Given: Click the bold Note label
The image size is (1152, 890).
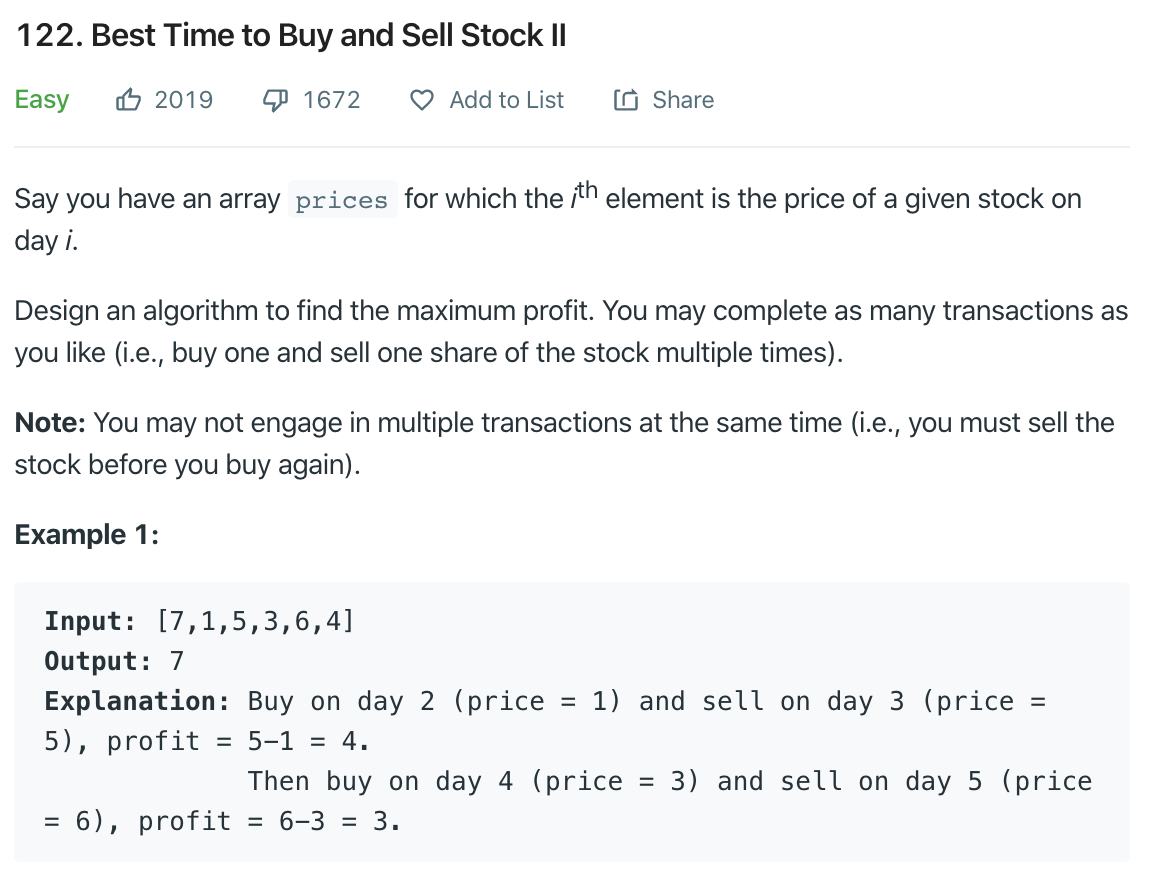Looking at the screenshot, I should [x=50, y=423].
